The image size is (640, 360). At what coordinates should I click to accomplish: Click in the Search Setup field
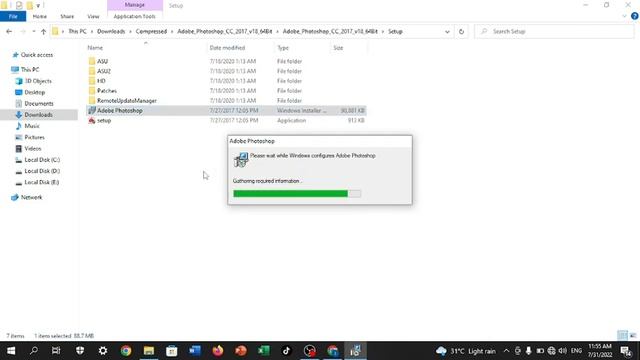[554, 31]
